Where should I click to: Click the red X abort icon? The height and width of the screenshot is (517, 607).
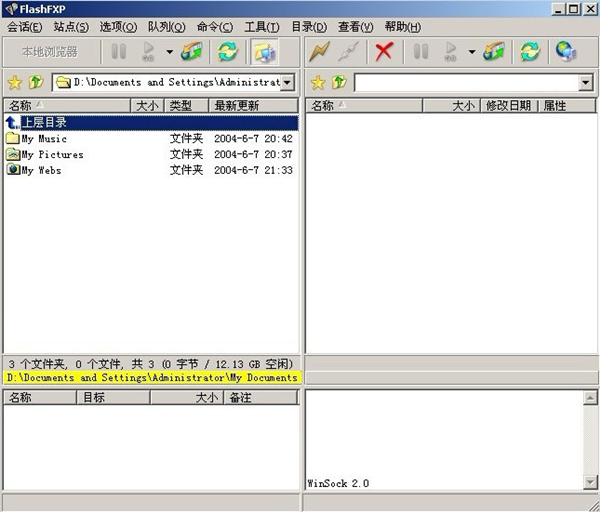383,52
